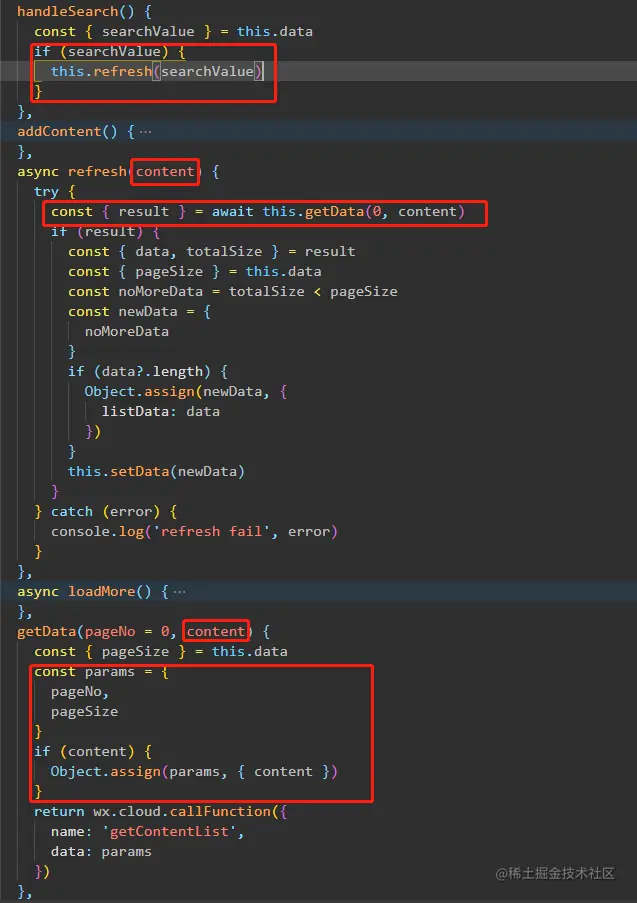Click the catch keyword
The image size is (637, 903).
(x=71, y=512)
